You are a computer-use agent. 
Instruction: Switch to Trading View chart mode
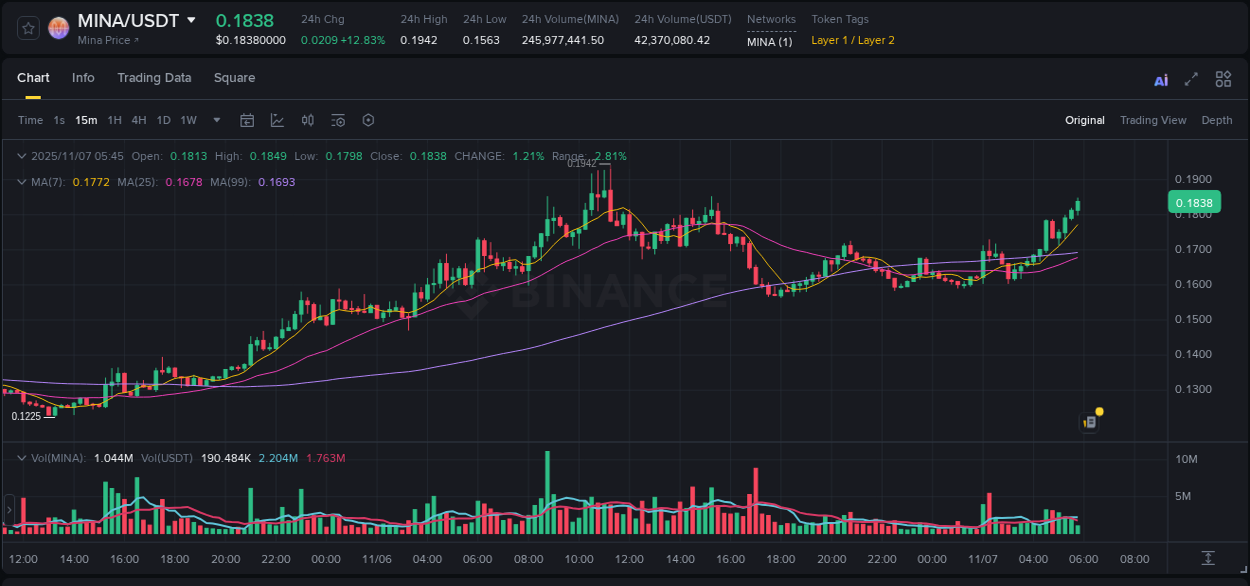click(1153, 120)
